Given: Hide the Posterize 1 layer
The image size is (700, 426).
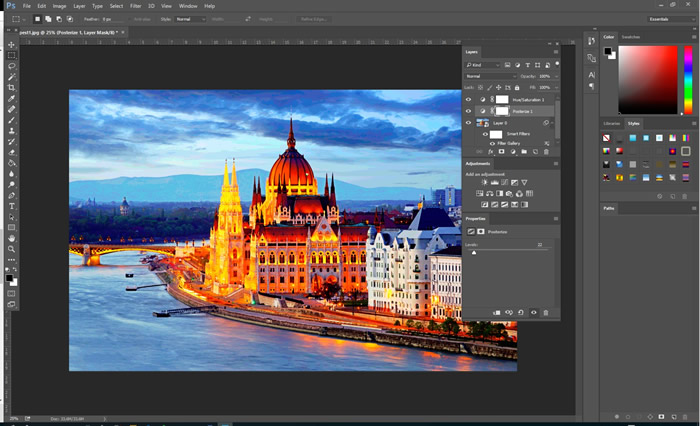Looking at the screenshot, I should click(468, 111).
